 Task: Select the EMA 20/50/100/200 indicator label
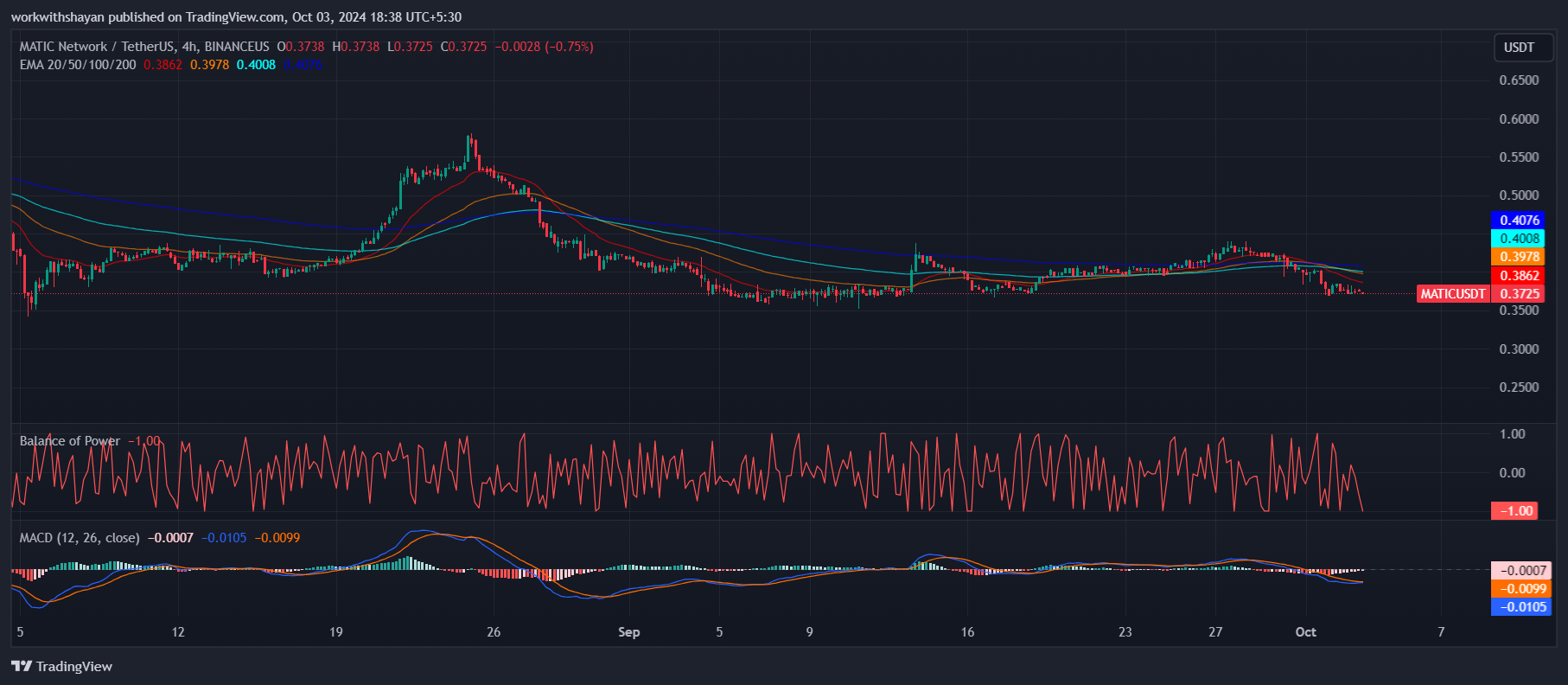tap(78, 65)
